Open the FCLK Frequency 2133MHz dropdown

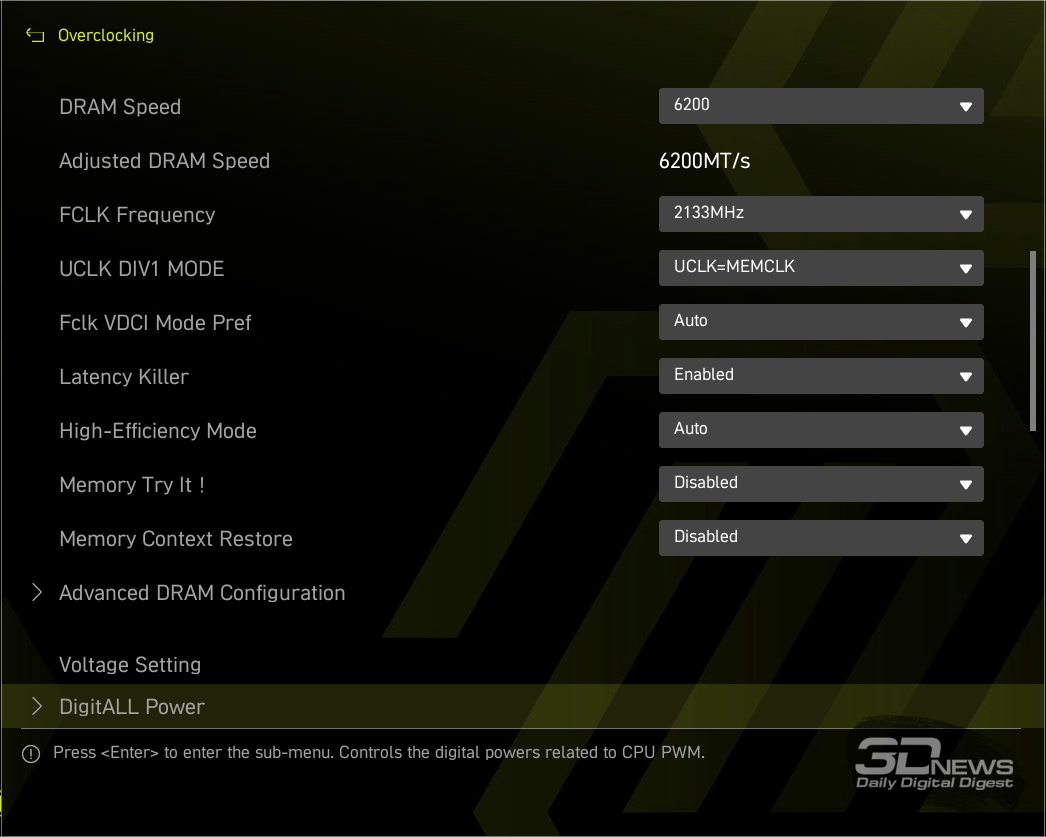pyautogui.click(x=820, y=214)
